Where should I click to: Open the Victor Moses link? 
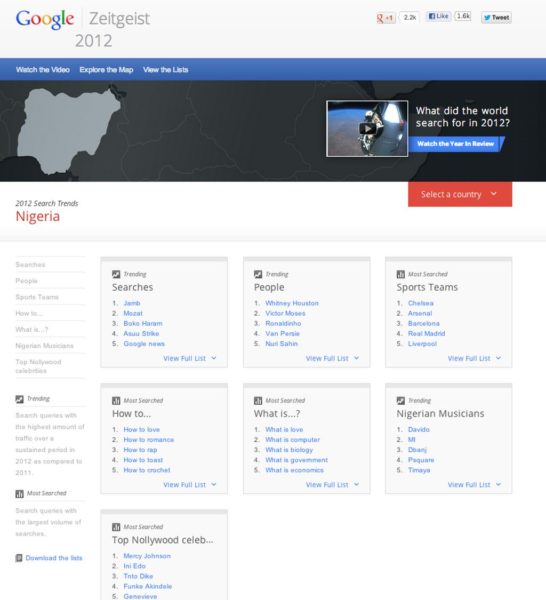pos(285,313)
